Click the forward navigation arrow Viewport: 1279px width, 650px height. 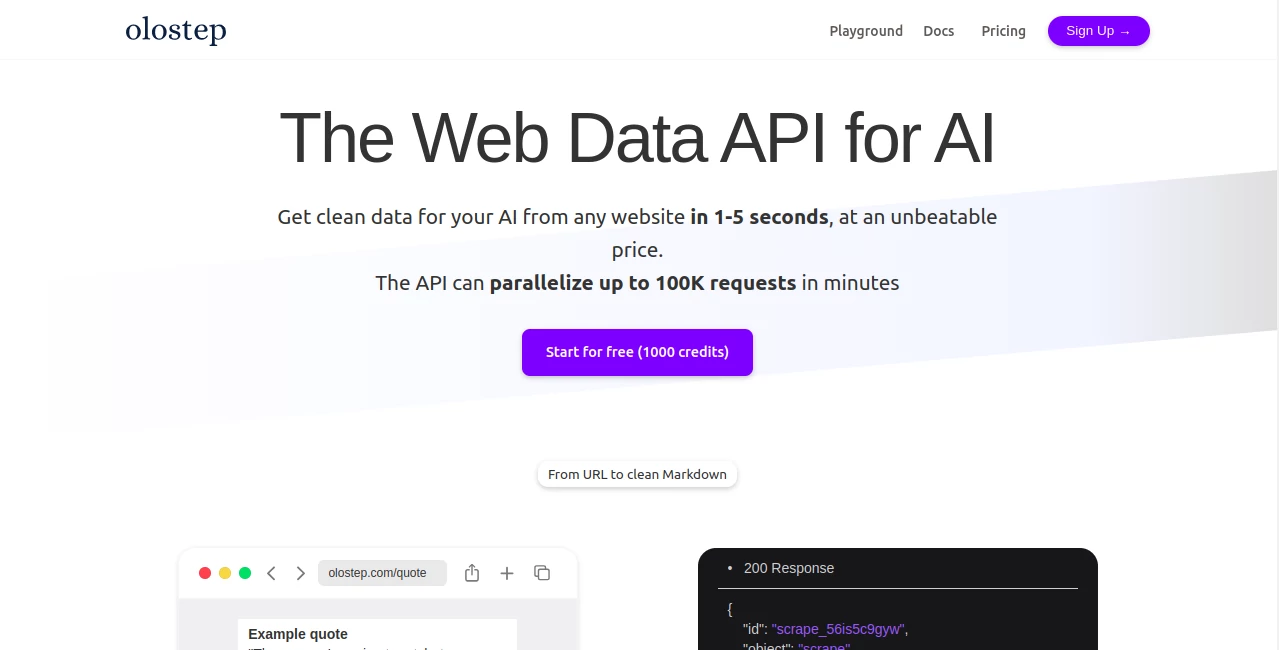click(300, 573)
